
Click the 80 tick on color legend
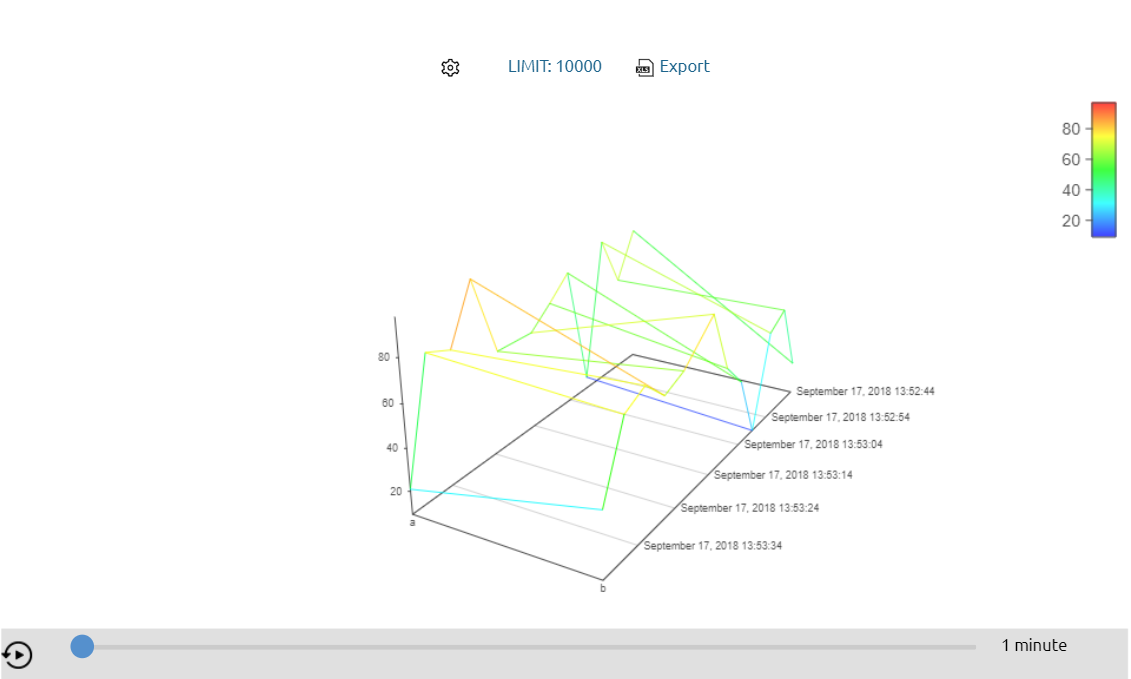(x=1070, y=129)
